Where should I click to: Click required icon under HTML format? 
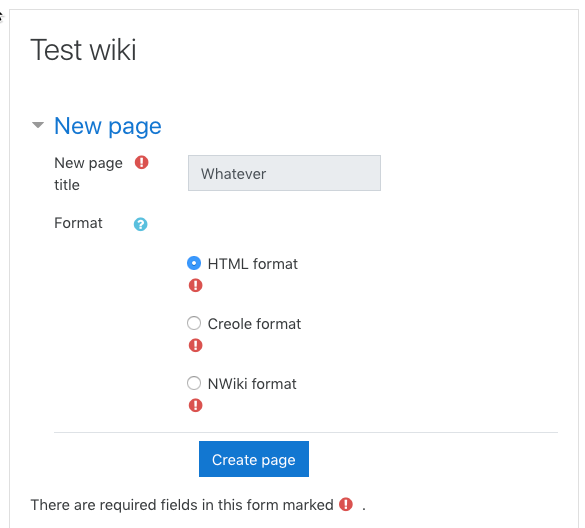coord(195,285)
